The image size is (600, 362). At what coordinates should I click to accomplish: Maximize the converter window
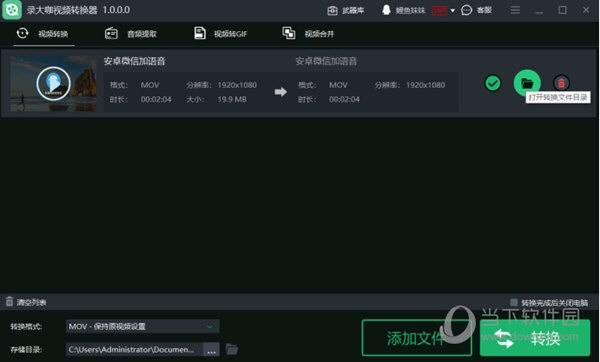[x=562, y=10]
